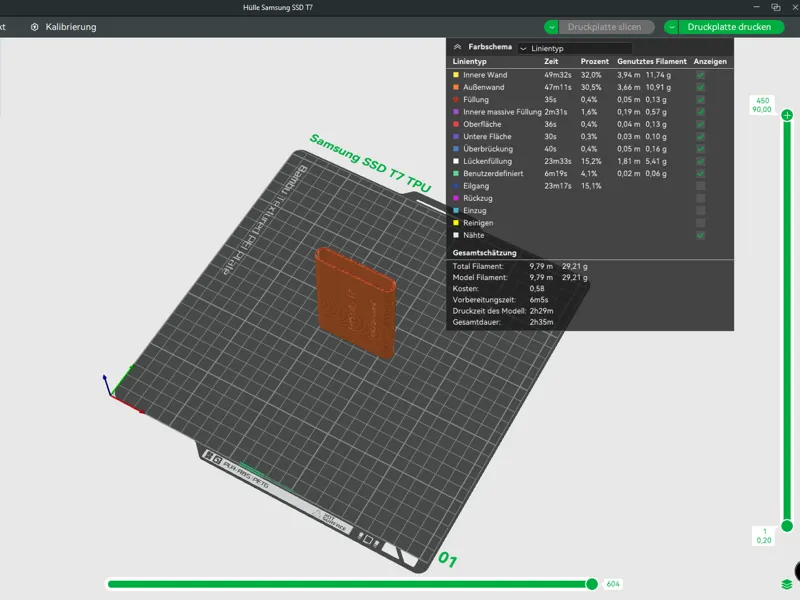
Task: Click the lower handle of the vertical layer slider
Action: 787,526
